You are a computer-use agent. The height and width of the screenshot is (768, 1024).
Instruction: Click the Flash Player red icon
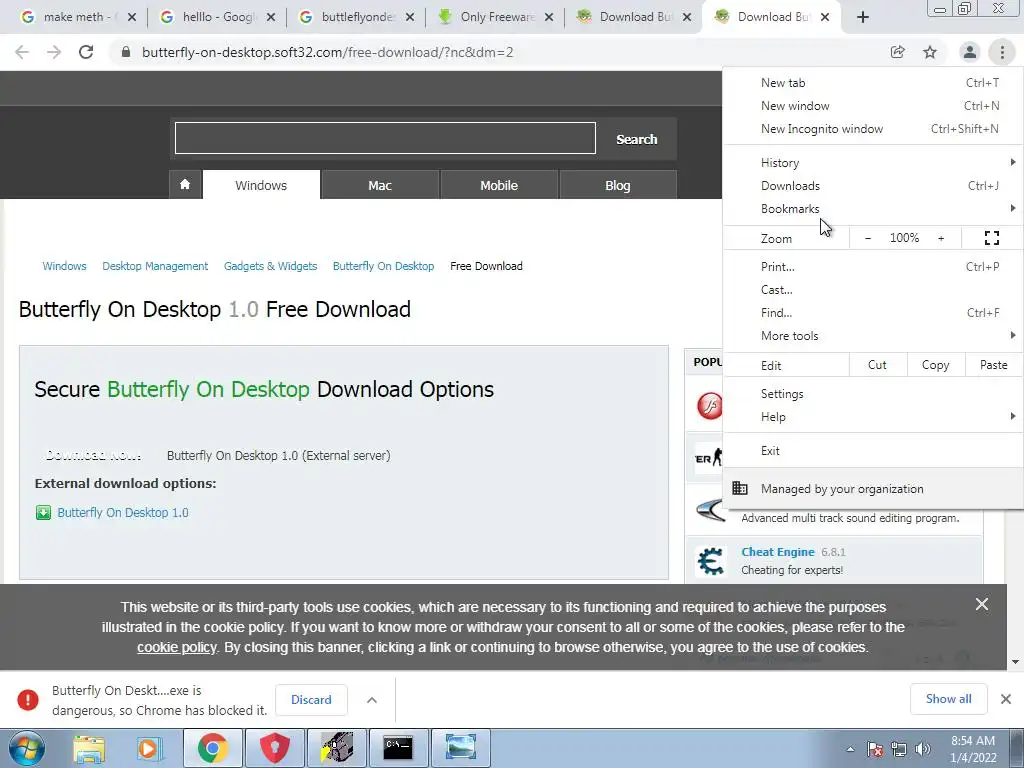pos(711,406)
